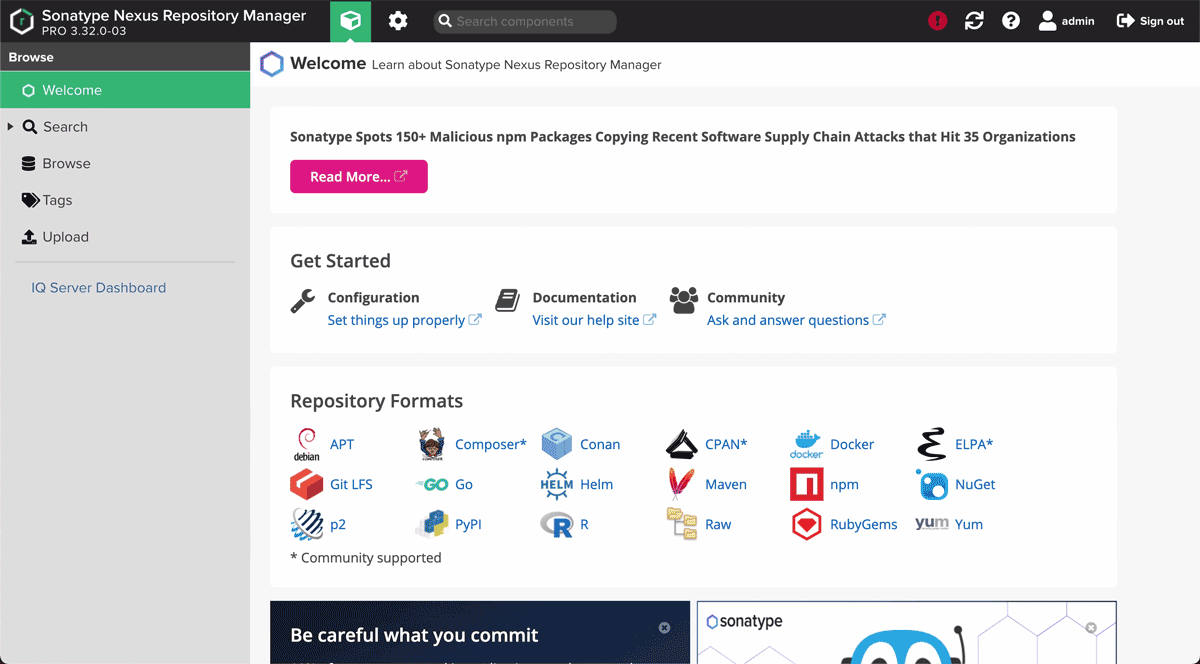The image size is (1200, 664).
Task: Click the PyPI python icon
Action: pos(431,524)
